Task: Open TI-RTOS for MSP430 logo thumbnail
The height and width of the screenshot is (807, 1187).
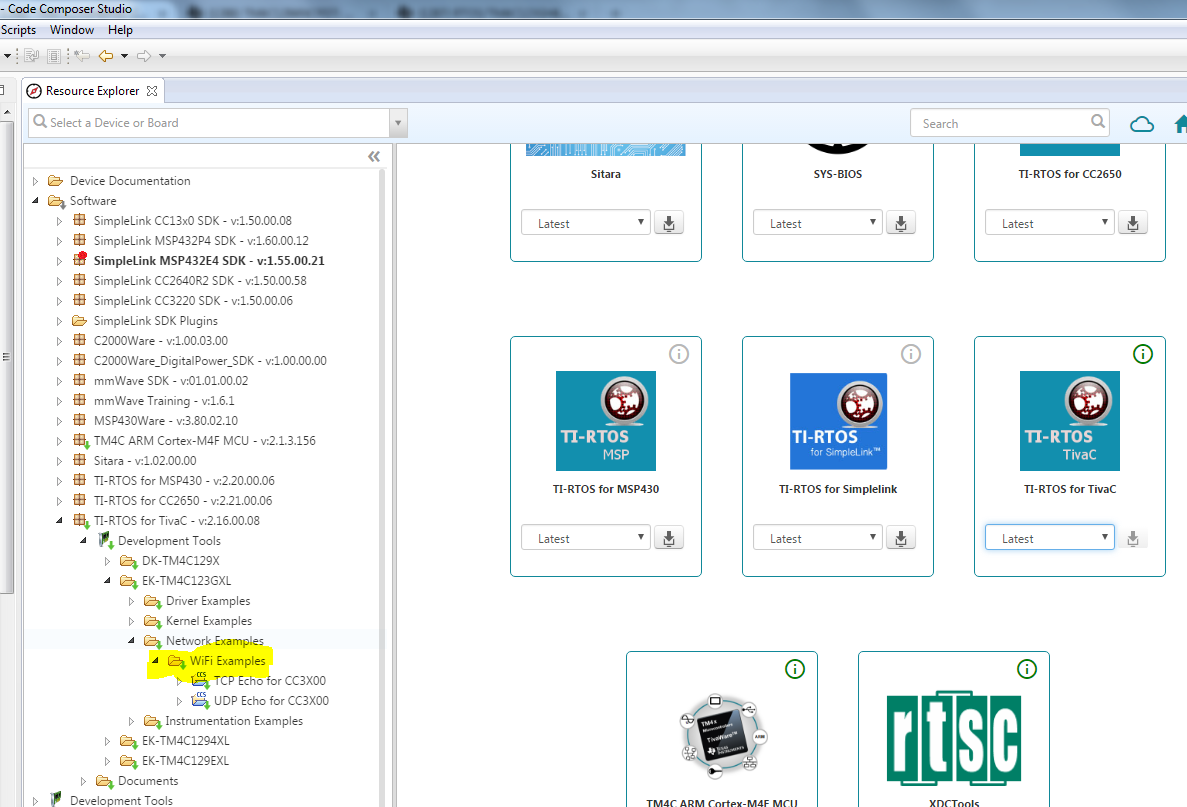Action: pos(606,421)
